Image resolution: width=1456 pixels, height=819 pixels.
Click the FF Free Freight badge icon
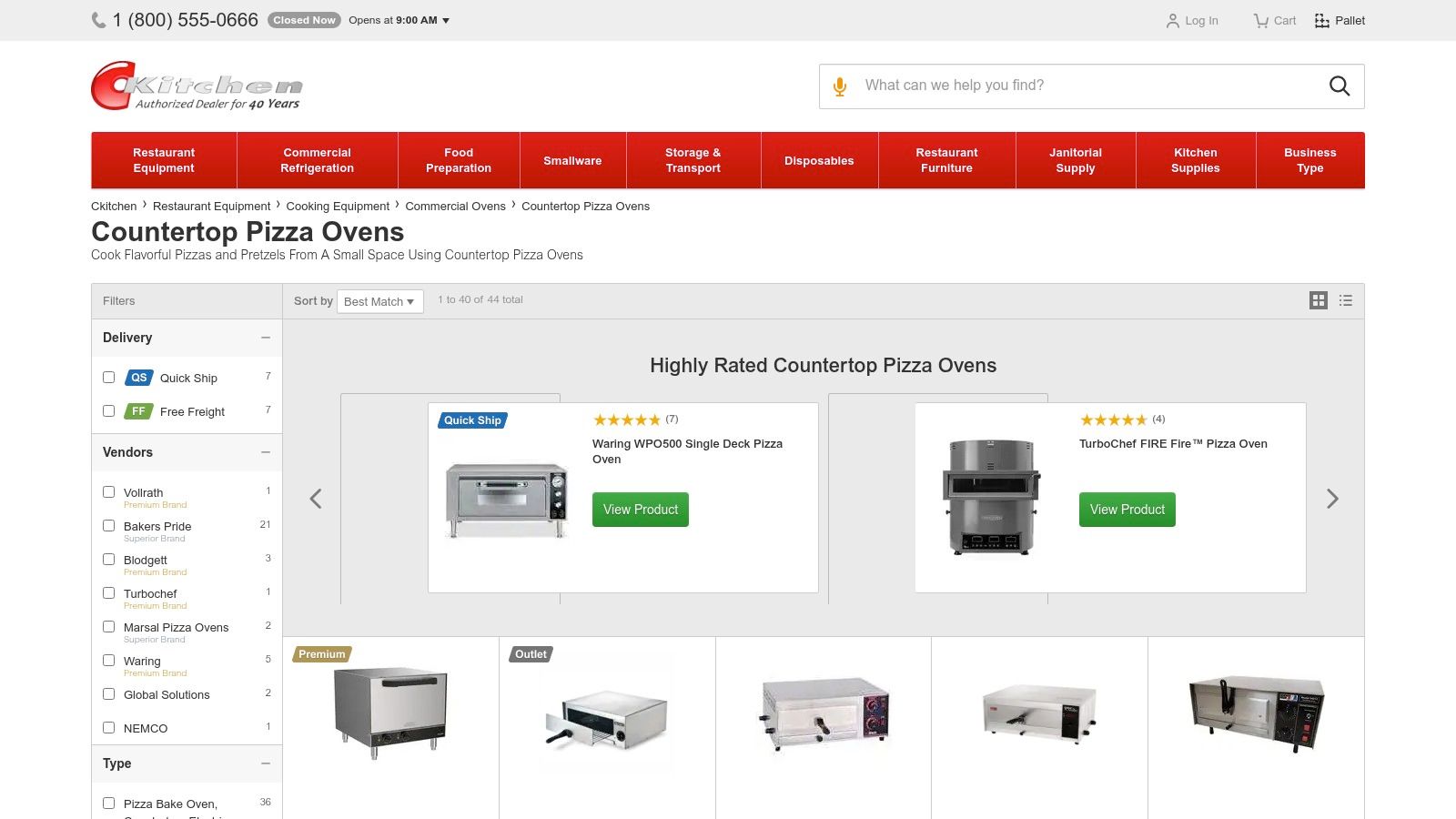(x=138, y=411)
